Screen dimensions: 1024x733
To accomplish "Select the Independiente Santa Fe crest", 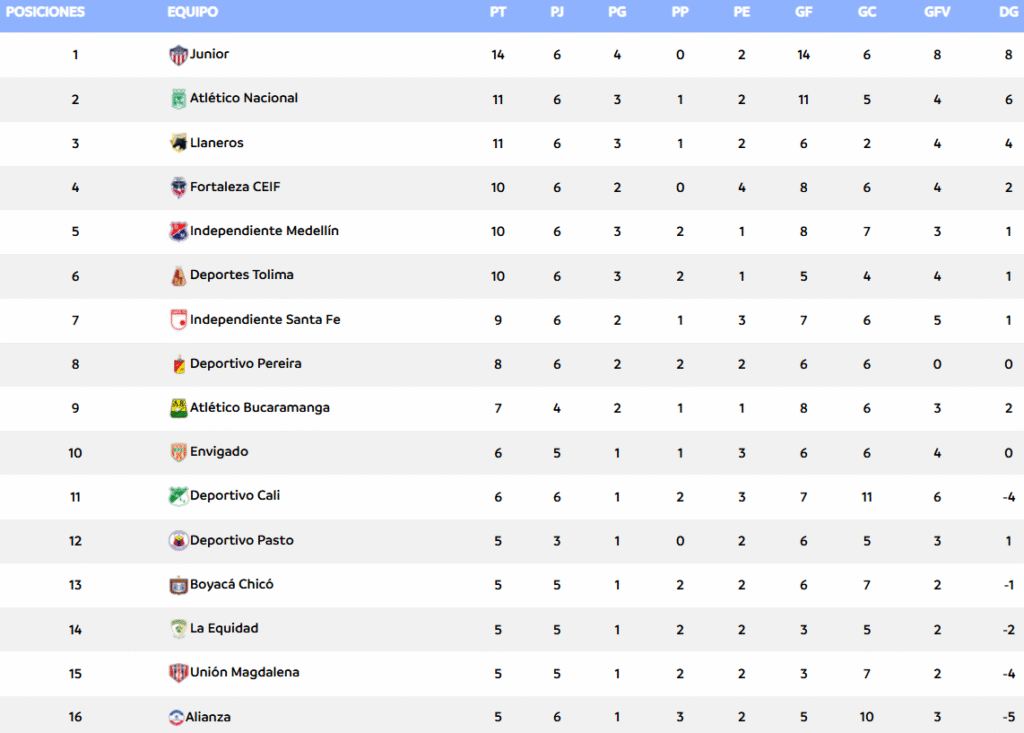I will [x=178, y=319].
